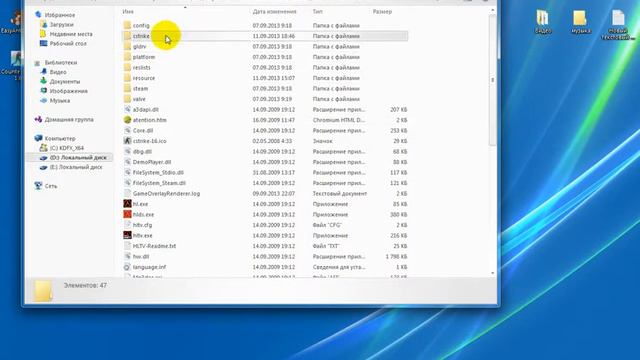Select the valve folder icon
Image resolution: width=640 pixels, height=360 pixels.
click(x=127, y=99)
